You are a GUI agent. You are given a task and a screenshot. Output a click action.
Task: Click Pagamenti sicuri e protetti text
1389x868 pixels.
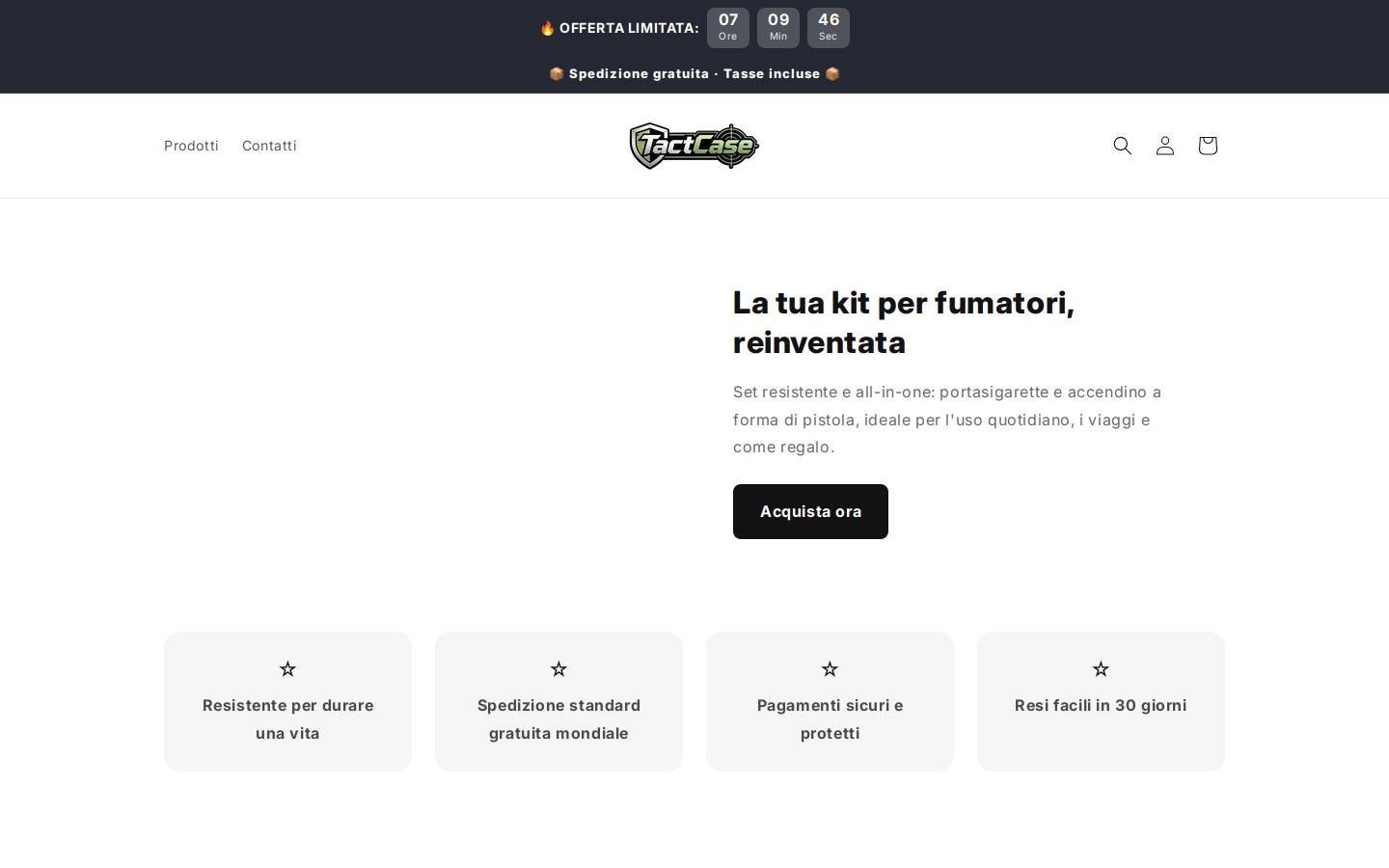[x=830, y=719]
